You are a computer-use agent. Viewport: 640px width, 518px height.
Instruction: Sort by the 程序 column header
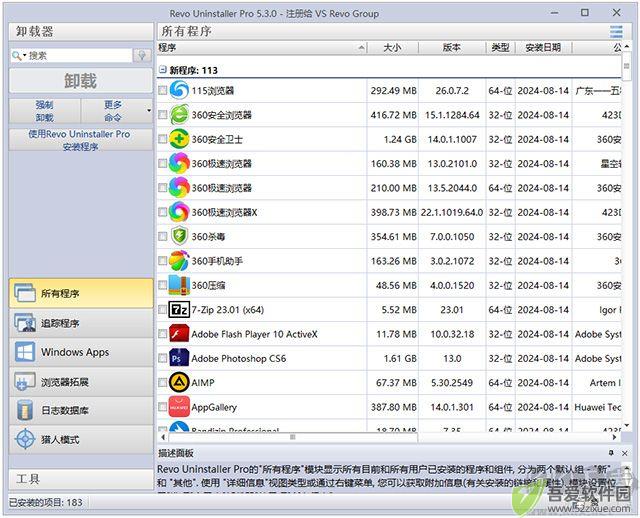pyautogui.click(x=262, y=48)
